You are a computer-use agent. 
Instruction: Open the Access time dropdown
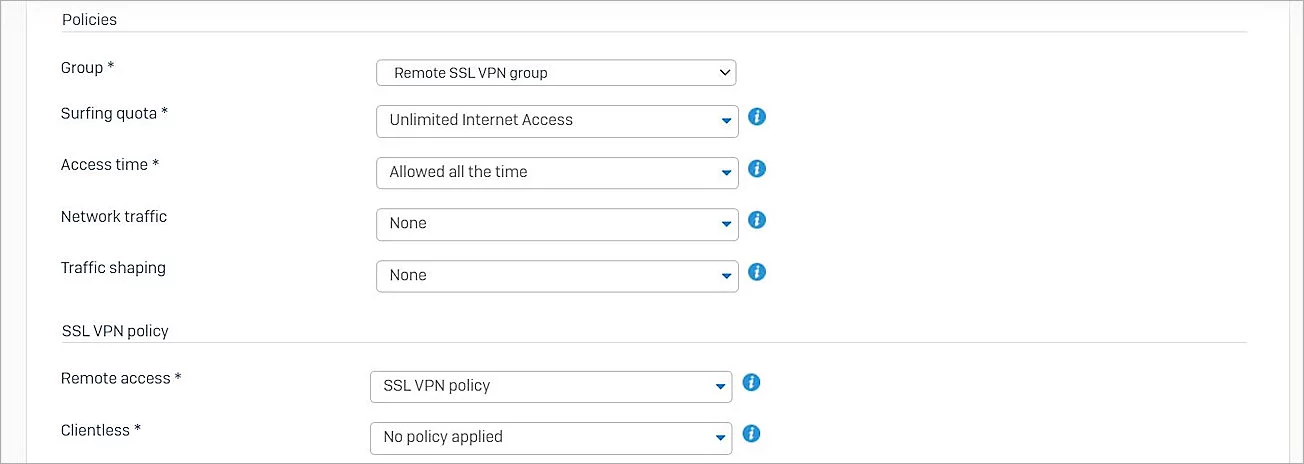coord(557,172)
